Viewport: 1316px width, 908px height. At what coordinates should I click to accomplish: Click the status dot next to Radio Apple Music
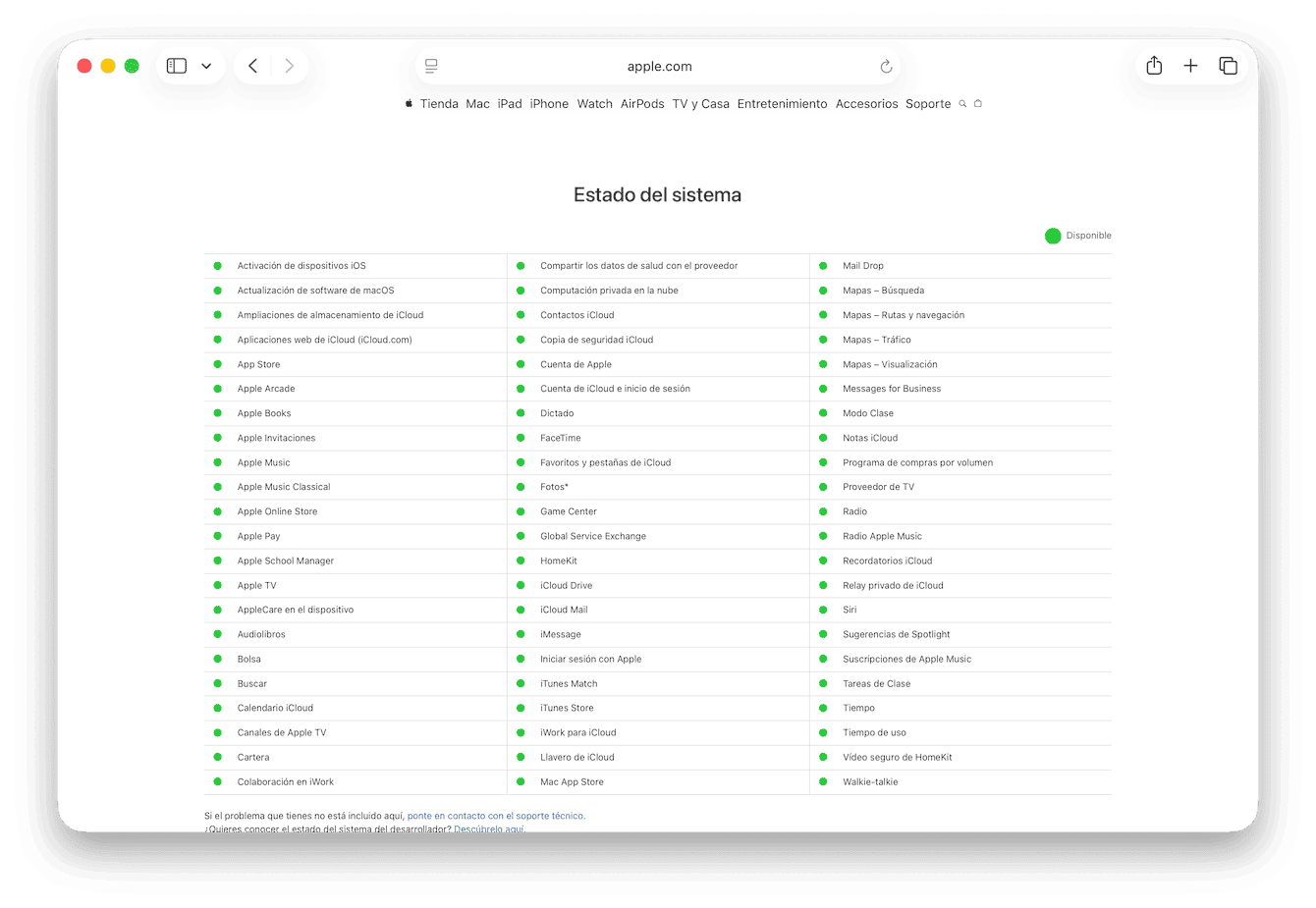pos(823,536)
